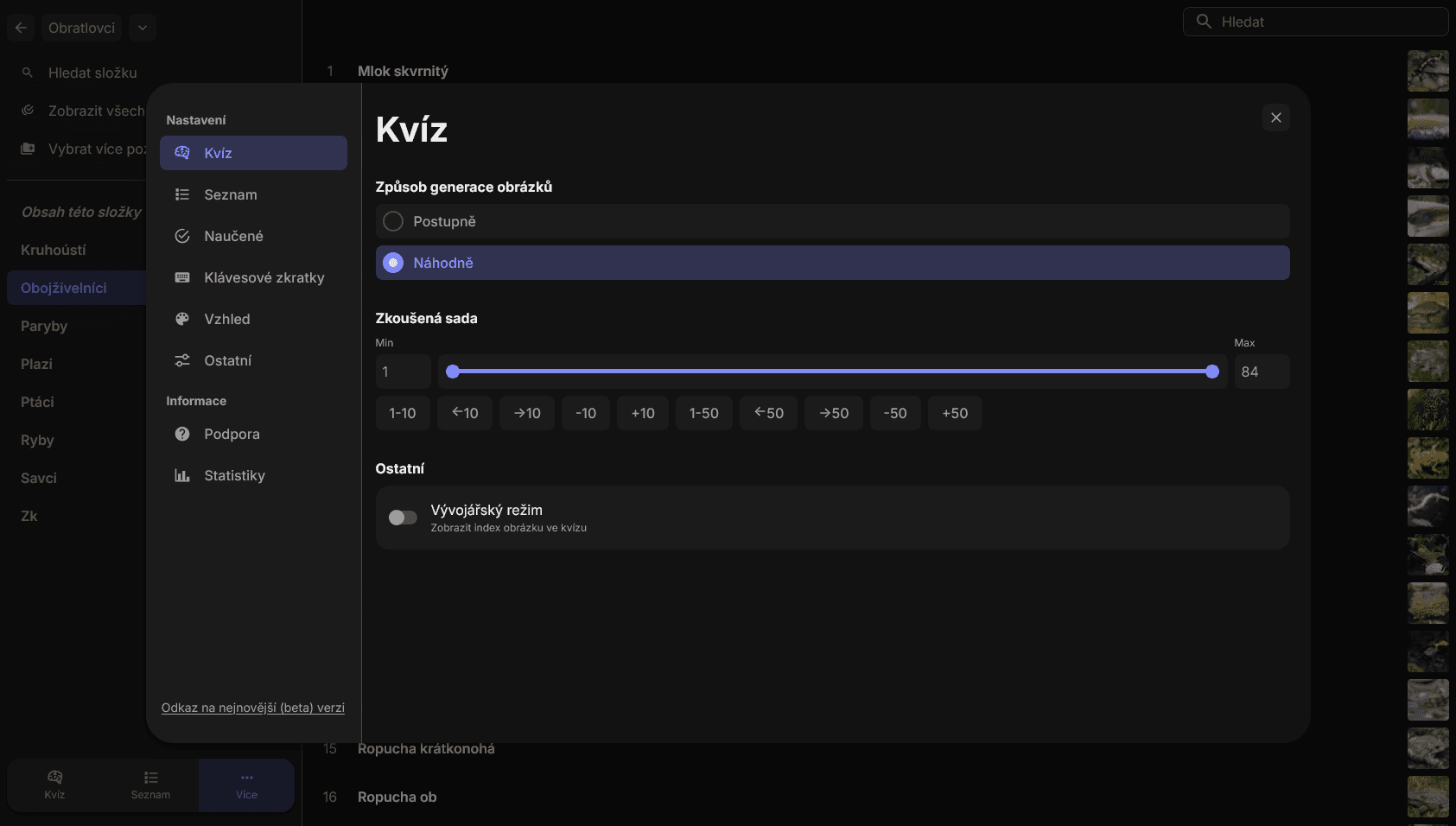1456x826 pixels.
Task: Click the Max value input field
Action: click(1262, 372)
